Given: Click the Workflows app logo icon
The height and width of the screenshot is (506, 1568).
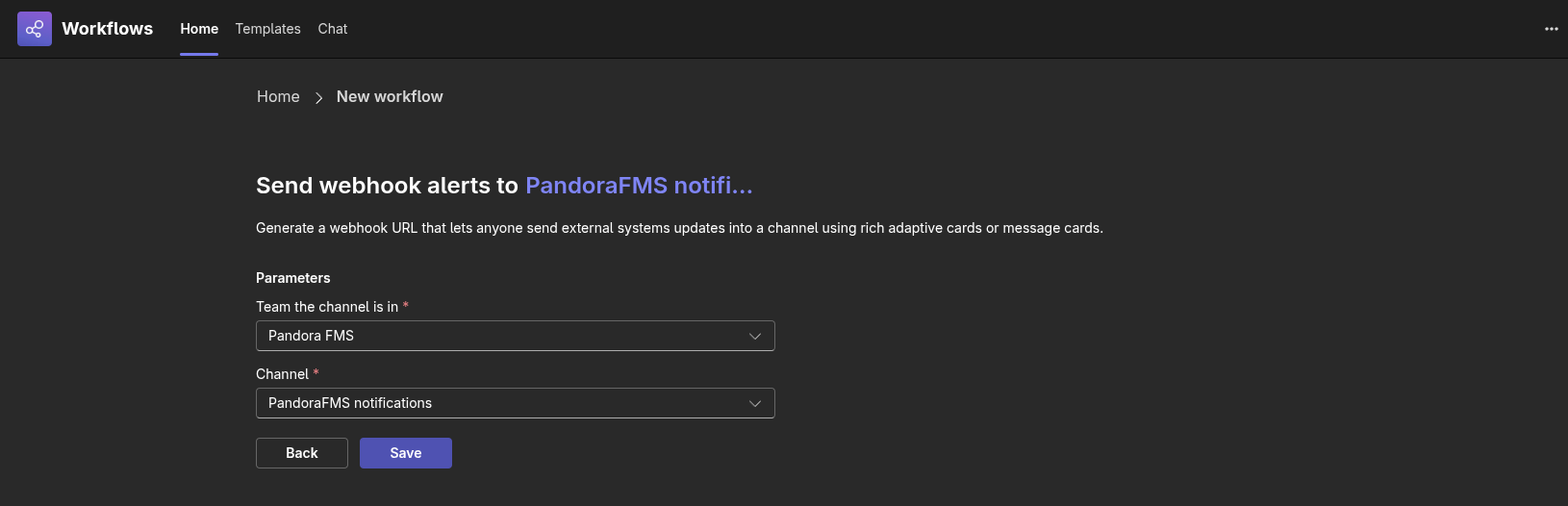Looking at the screenshot, I should [35, 29].
